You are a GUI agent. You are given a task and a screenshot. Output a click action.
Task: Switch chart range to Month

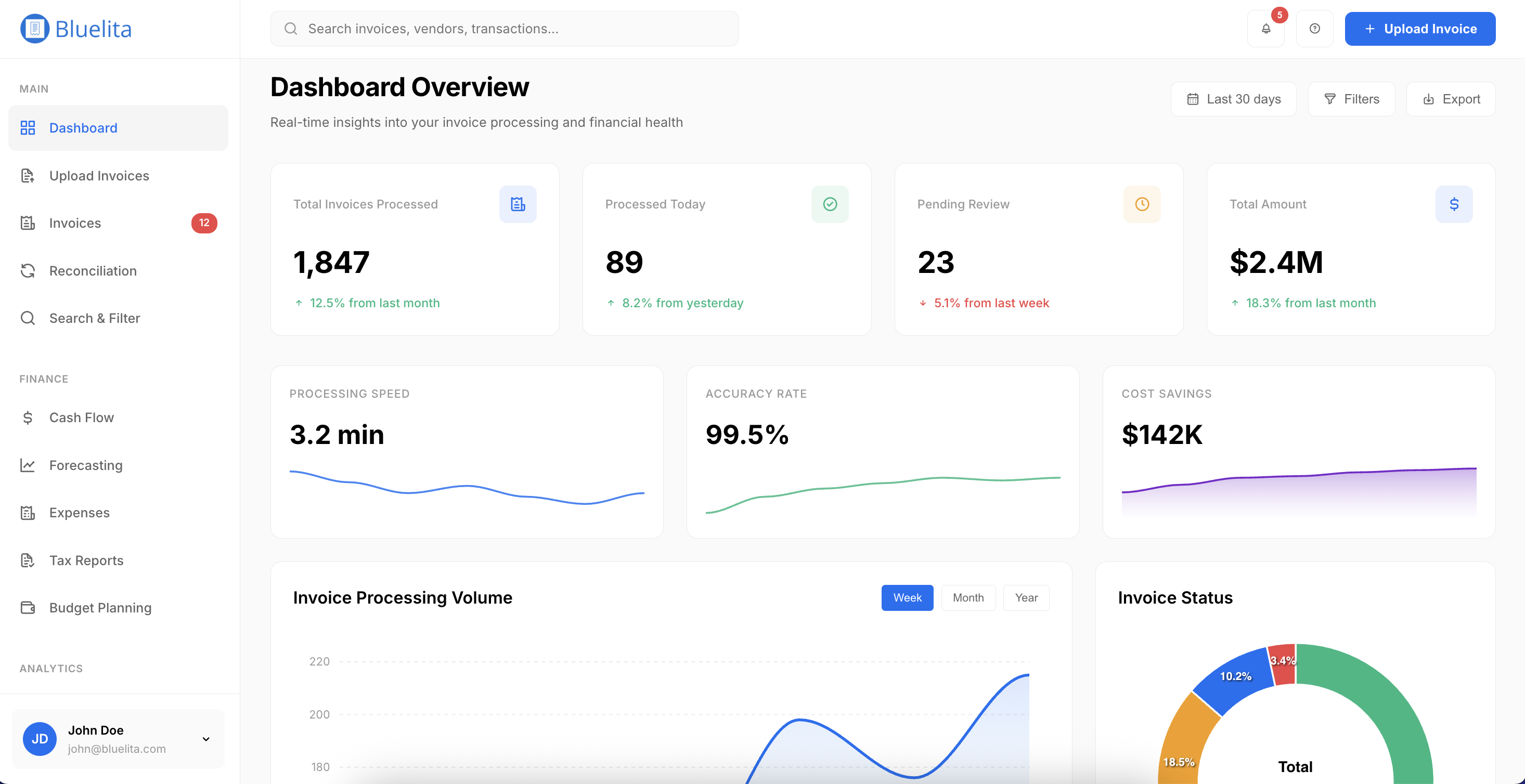point(968,597)
